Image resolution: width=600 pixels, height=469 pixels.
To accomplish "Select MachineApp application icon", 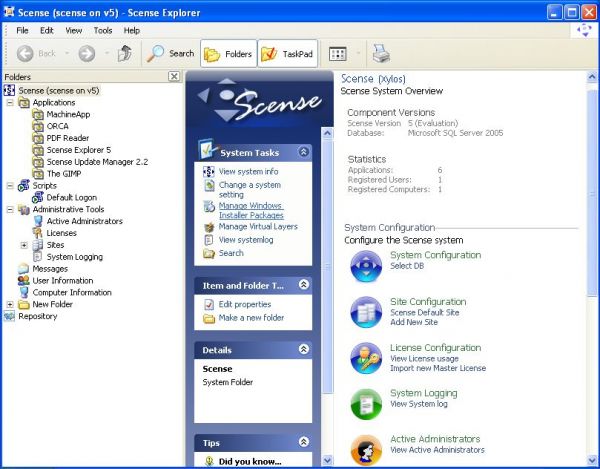I will point(38,114).
